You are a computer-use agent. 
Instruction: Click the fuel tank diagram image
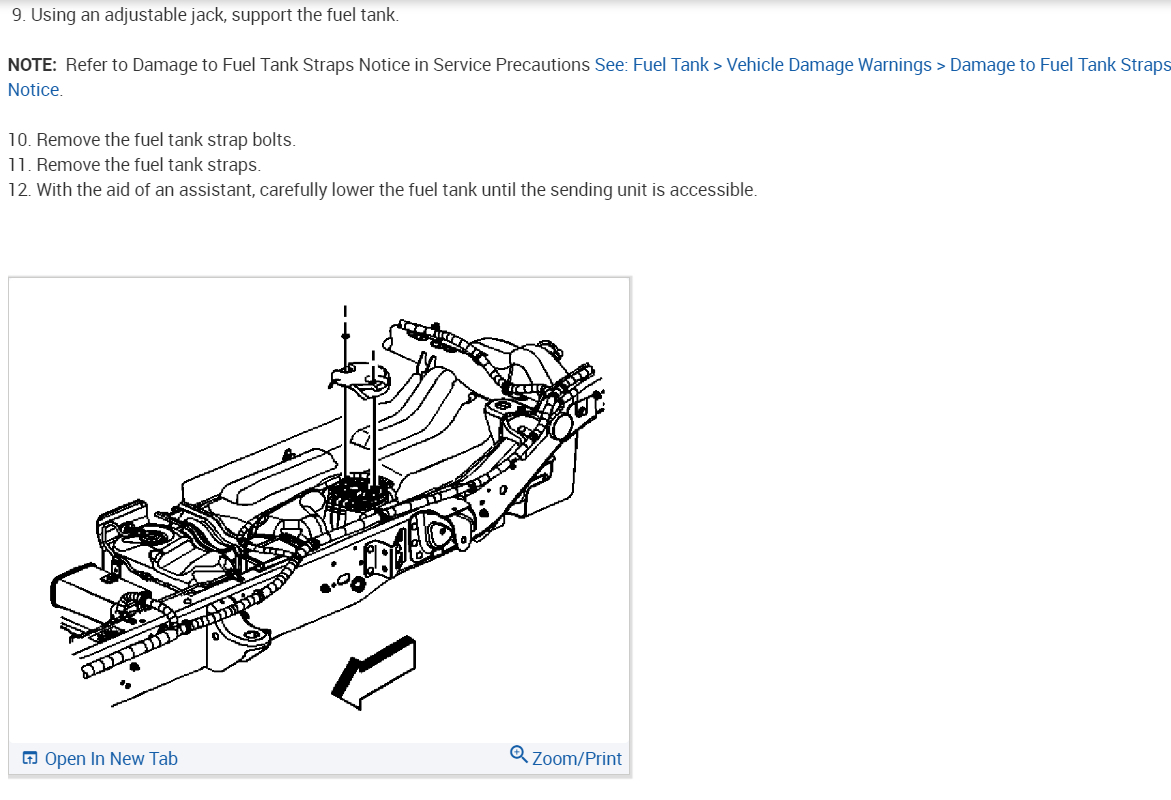coord(320,510)
